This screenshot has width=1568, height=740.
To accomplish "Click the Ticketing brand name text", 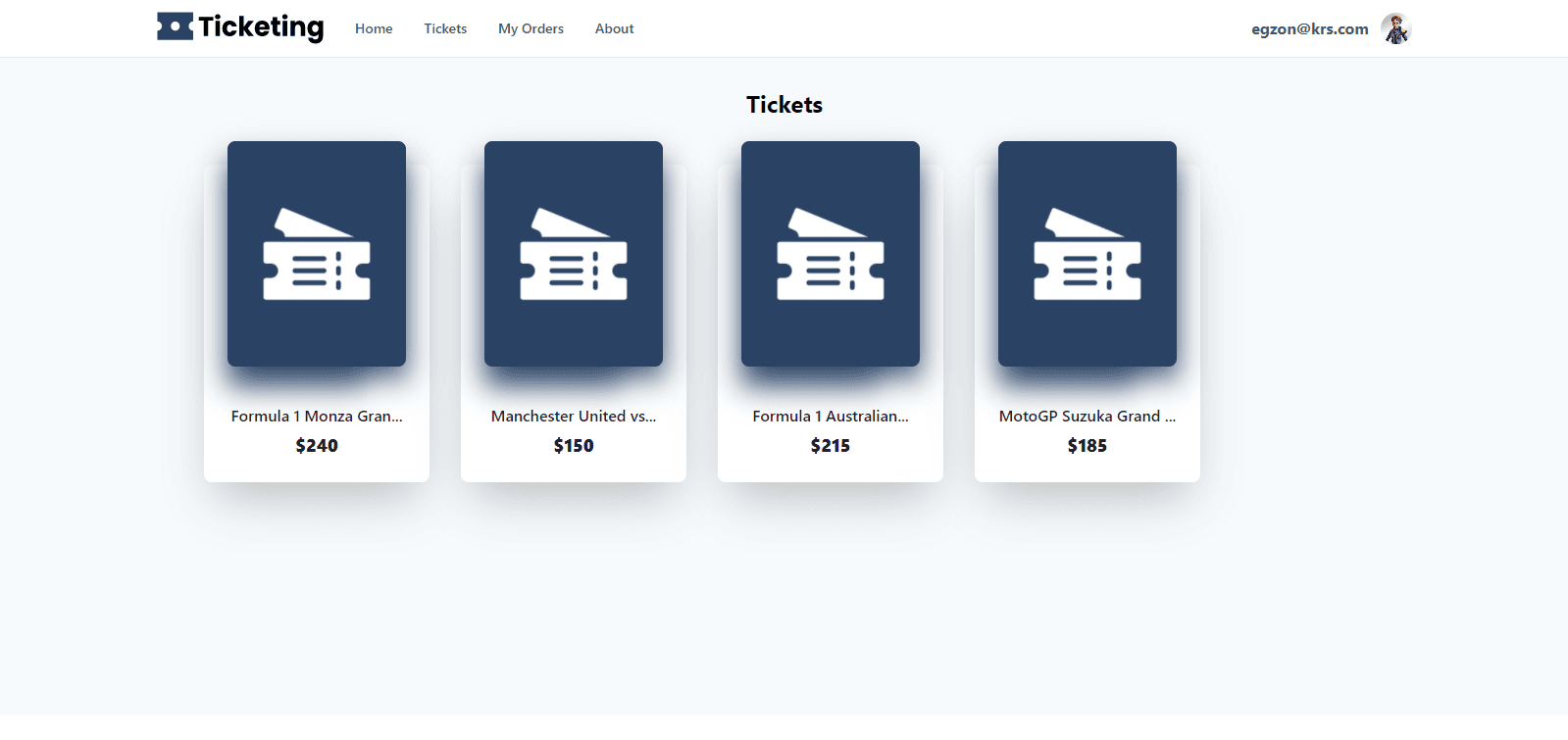I will (261, 27).
